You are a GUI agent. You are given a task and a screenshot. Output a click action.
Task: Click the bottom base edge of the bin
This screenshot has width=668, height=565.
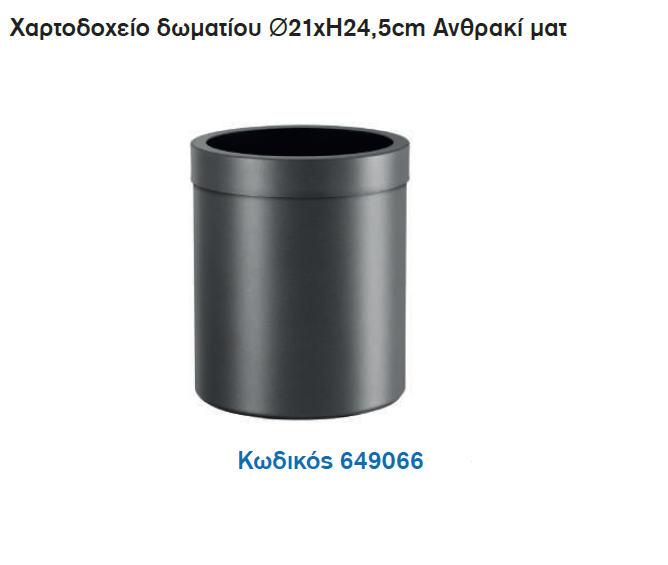click(300, 411)
